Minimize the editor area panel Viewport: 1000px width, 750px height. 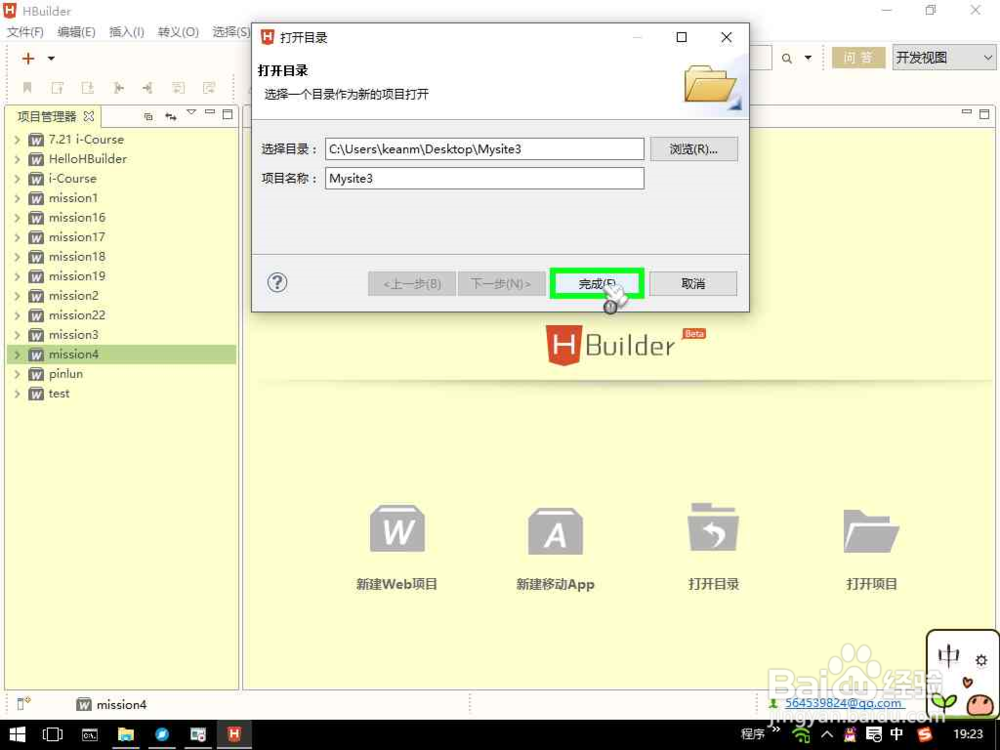967,112
